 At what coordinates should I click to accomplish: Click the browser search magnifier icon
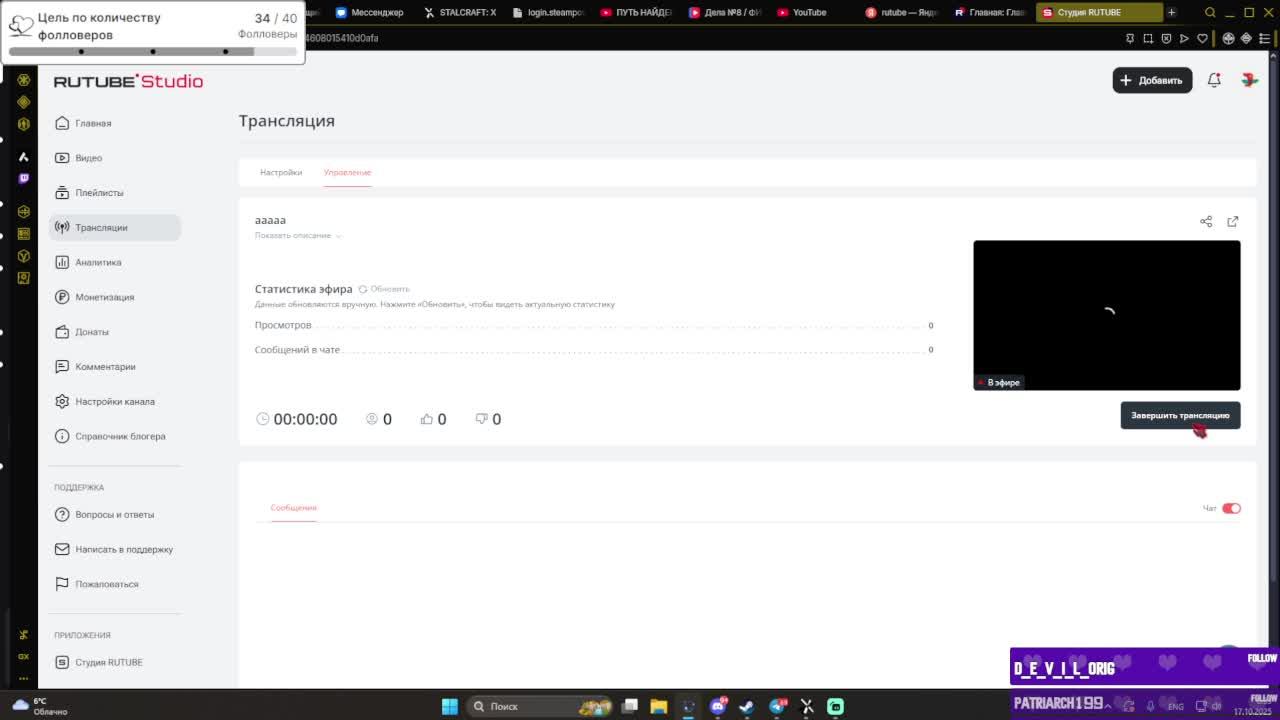click(x=1210, y=12)
